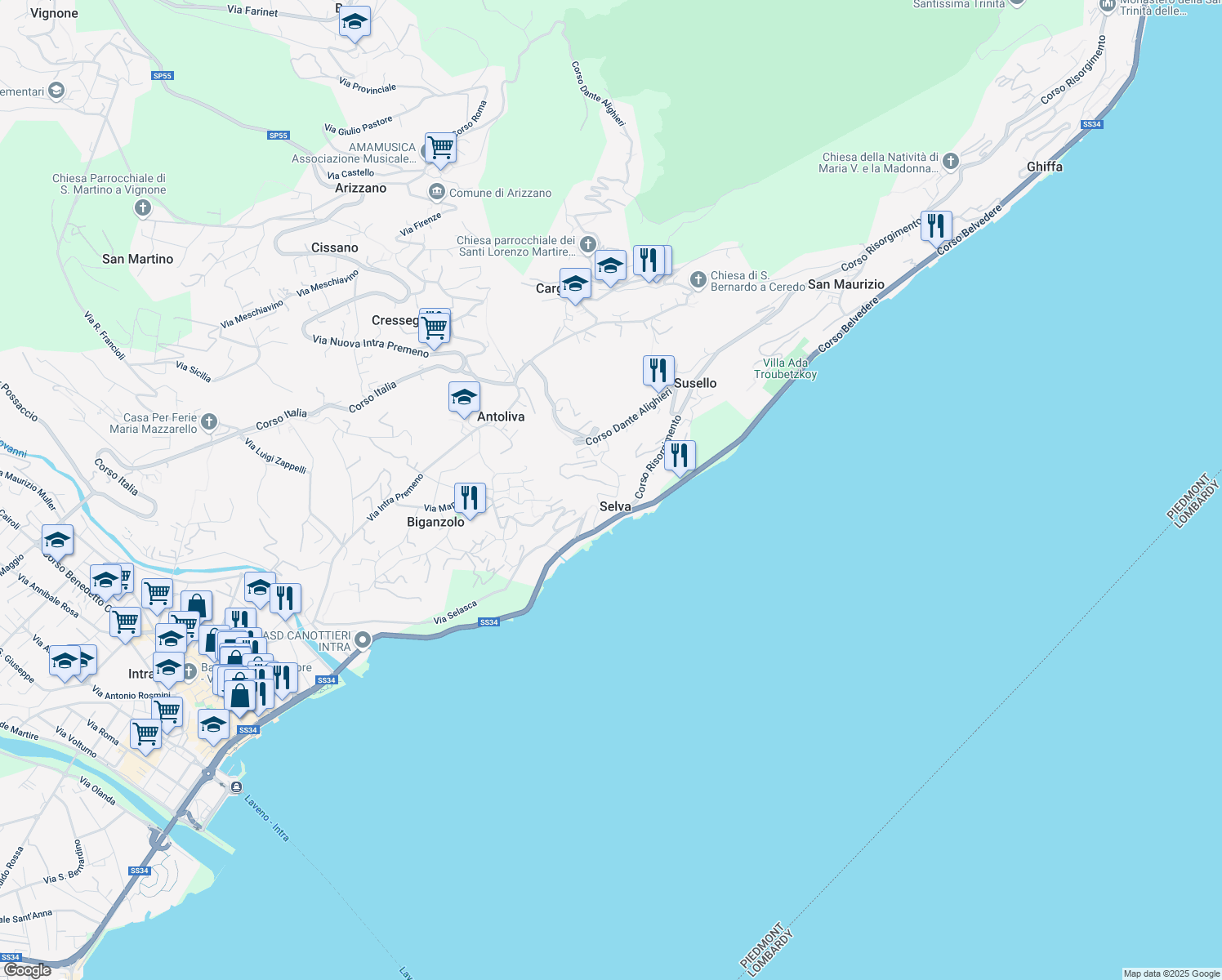Click the restaurant marker at Biganzolo
This screenshot has height=980, width=1222.
[470, 498]
